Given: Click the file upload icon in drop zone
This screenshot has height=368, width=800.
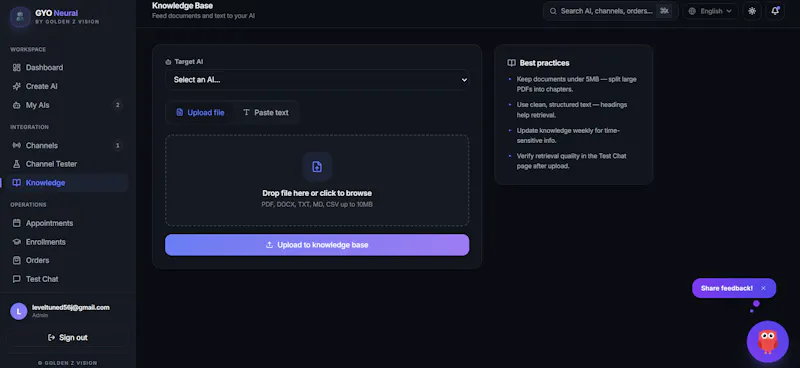Looking at the screenshot, I should click(317, 166).
